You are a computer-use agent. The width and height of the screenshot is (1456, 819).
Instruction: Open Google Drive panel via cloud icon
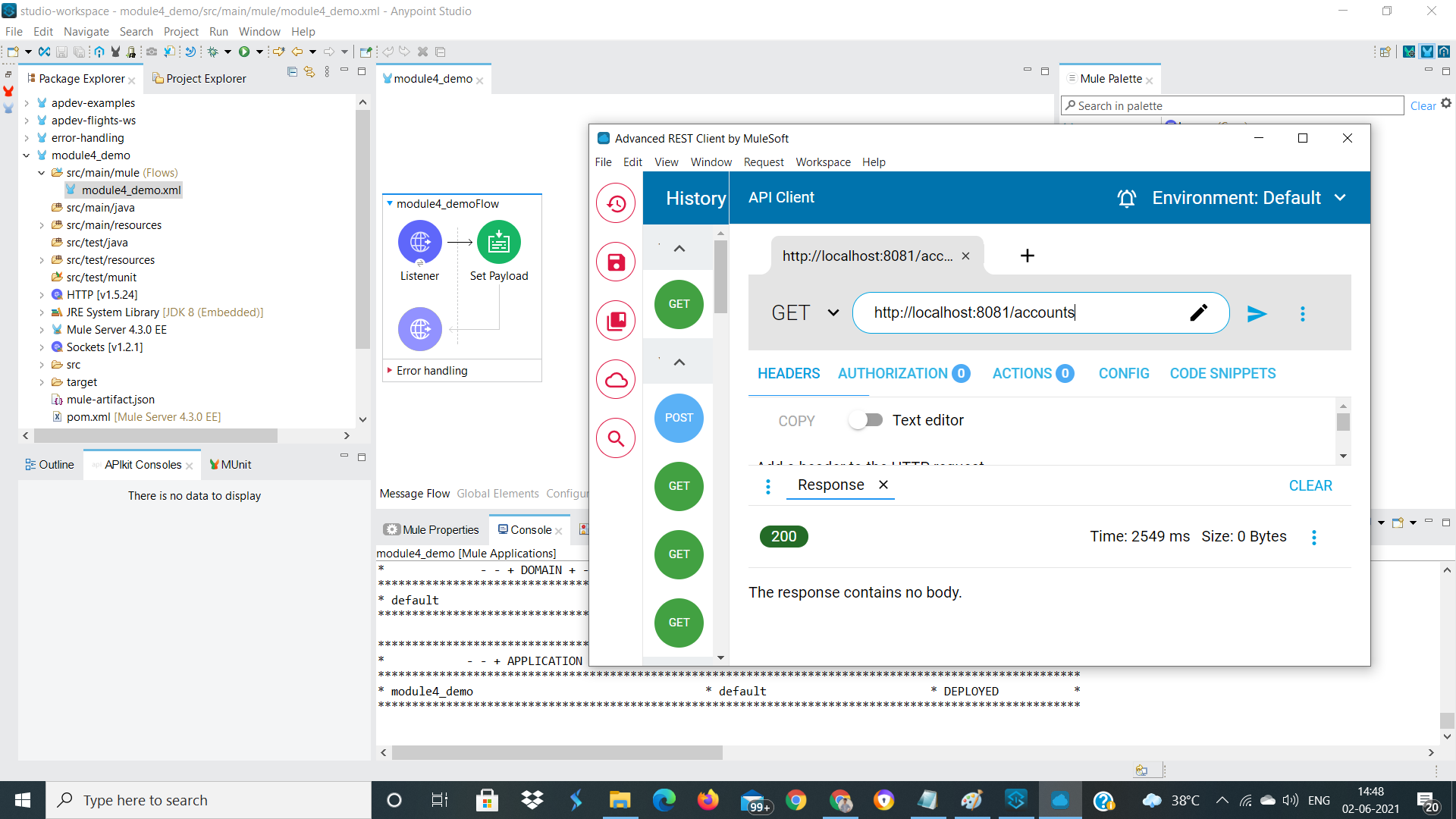(615, 379)
